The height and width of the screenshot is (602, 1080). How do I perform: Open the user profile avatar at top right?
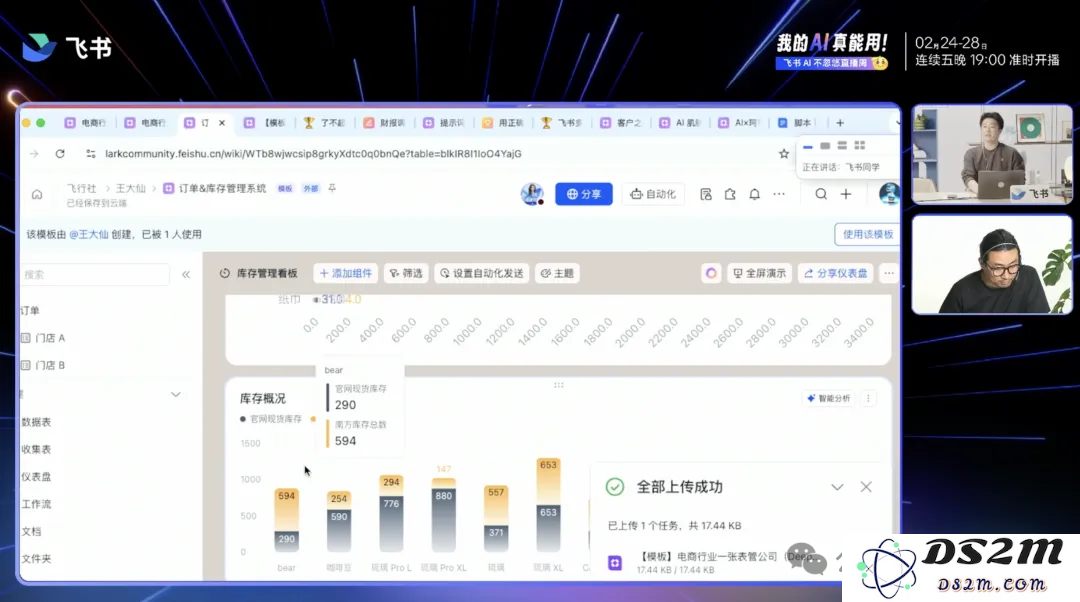coord(889,194)
